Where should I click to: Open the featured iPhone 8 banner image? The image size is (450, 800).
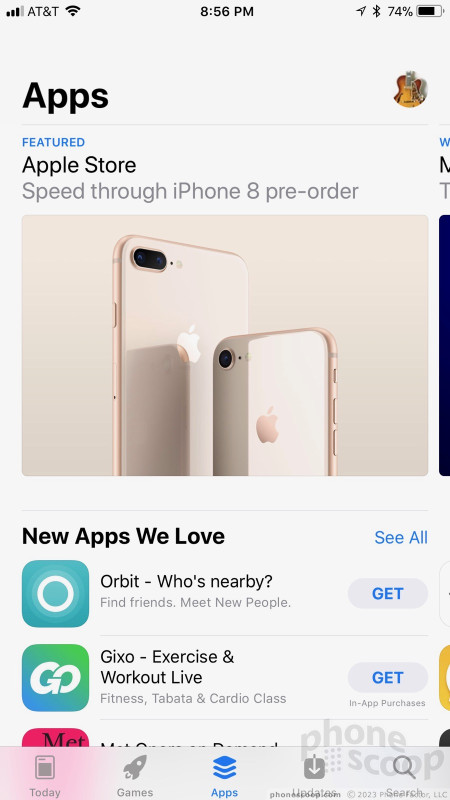pyautogui.click(x=225, y=345)
